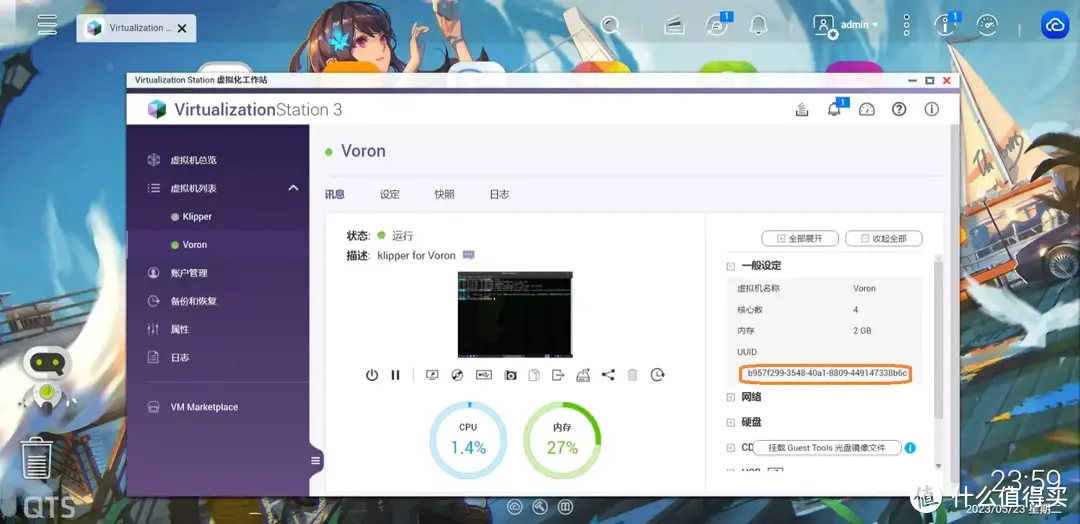Click the CPU 1.4% usage gauge
1080x524 pixels.
pyautogui.click(x=468, y=440)
